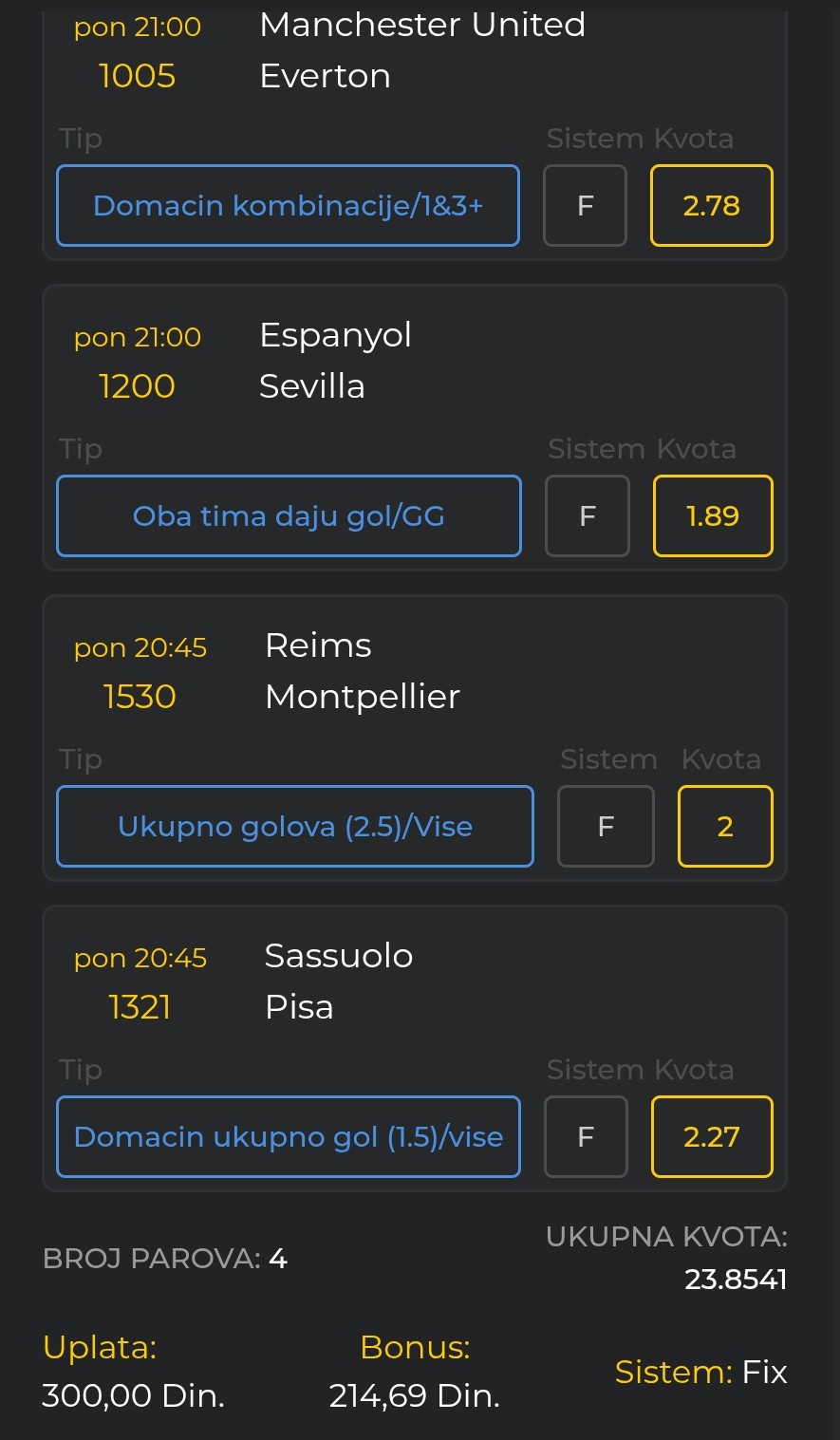The height and width of the screenshot is (1440, 840).
Task: Open the Domacin ukupno gol (1.5)/vise tip
Action: 288,1137
